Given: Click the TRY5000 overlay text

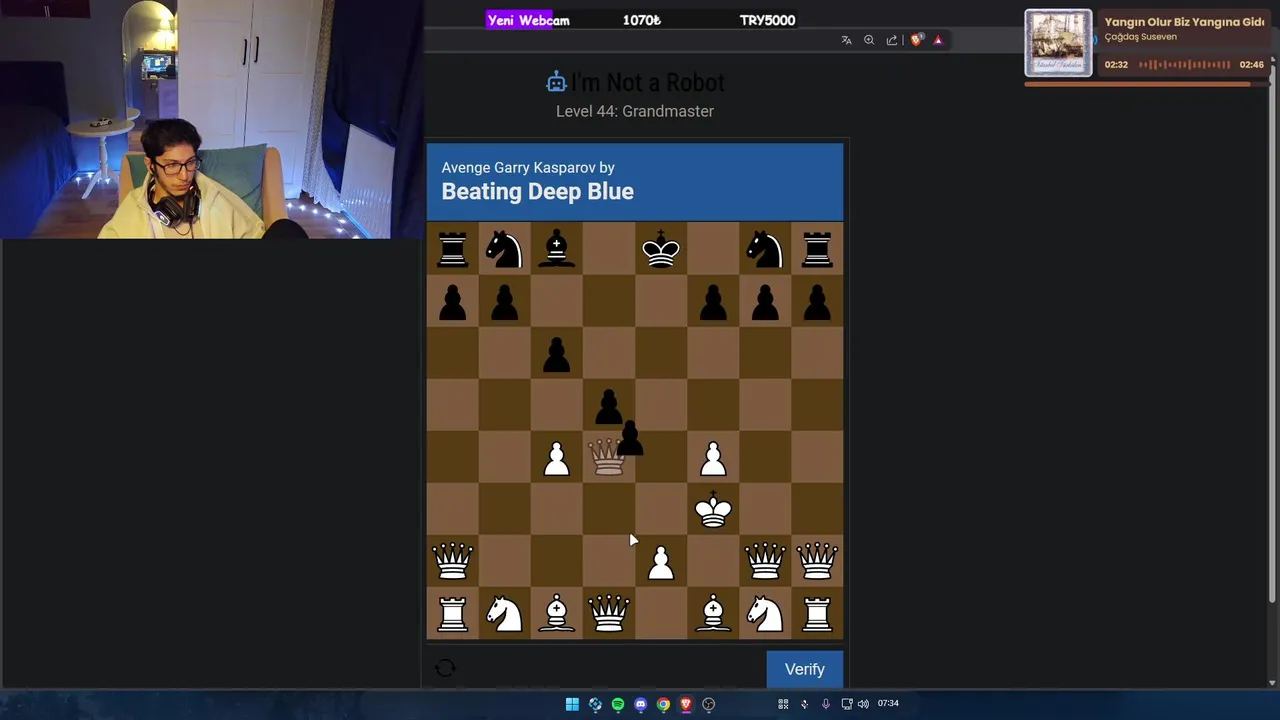Looking at the screenshot, I should pos(767,20).
